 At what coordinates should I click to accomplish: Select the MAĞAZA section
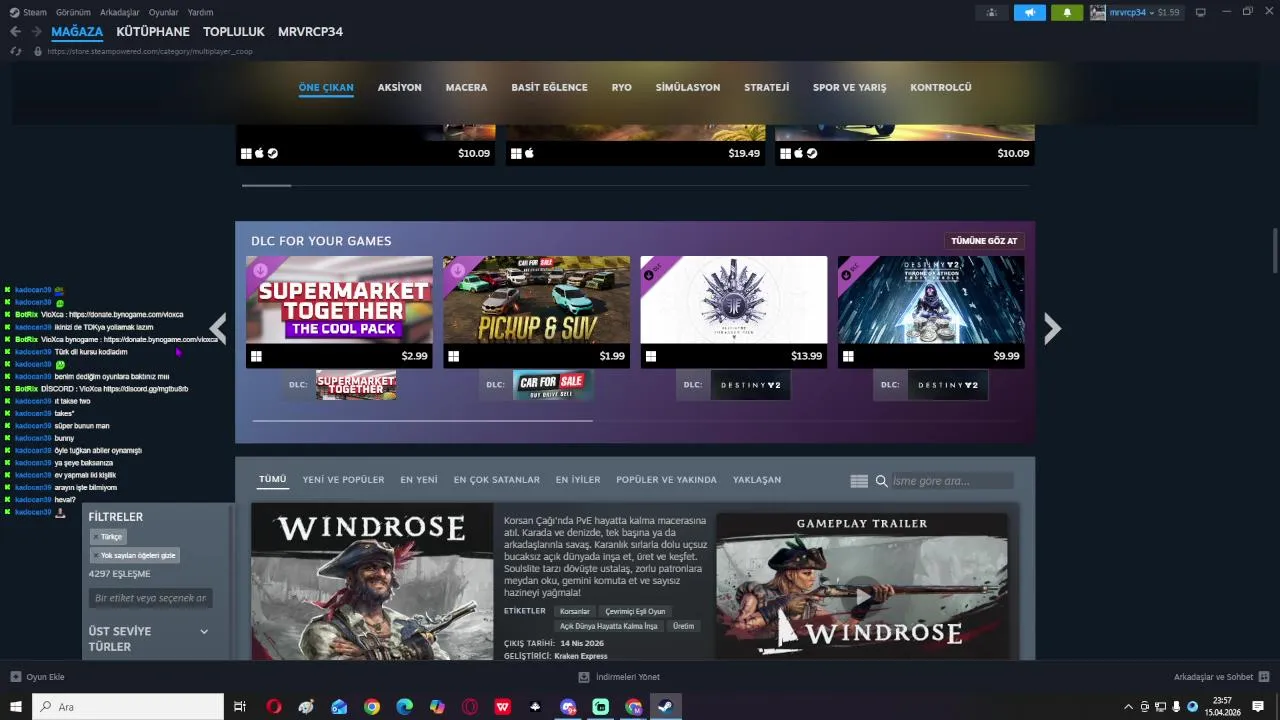tap(77, 32)
